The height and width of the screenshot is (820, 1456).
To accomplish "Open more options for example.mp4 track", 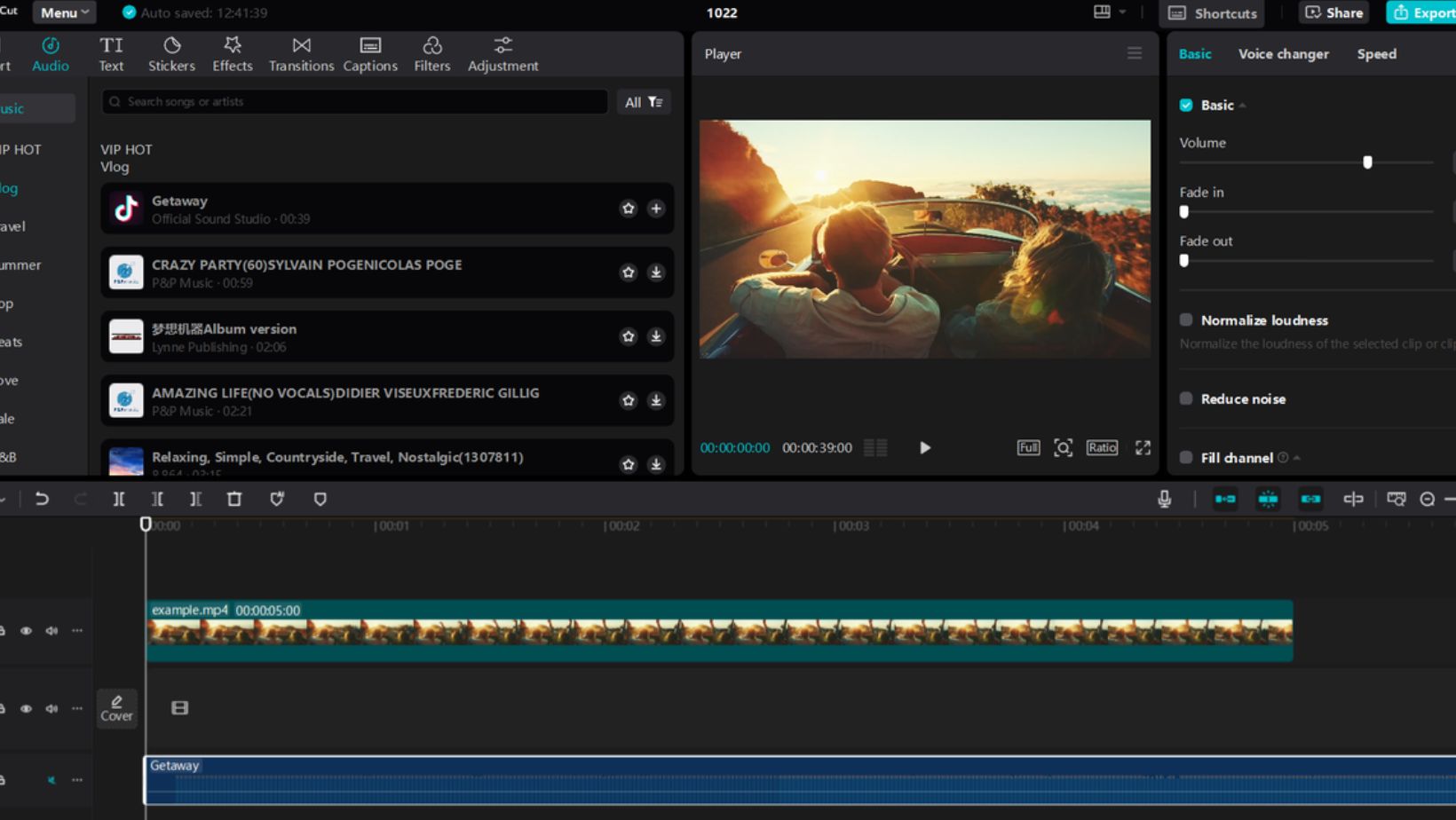I will [x=77, y=631].
